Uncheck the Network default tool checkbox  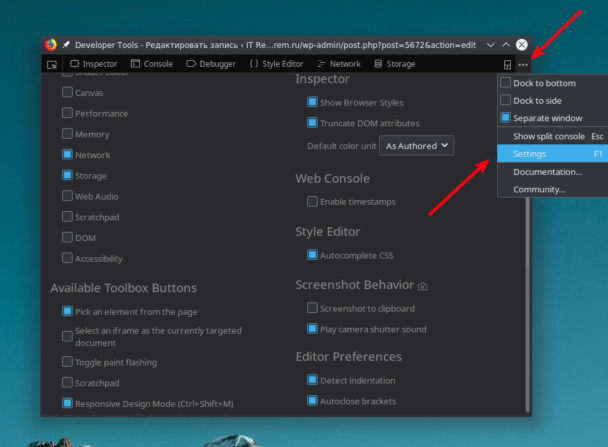click(x=67, y=154)
